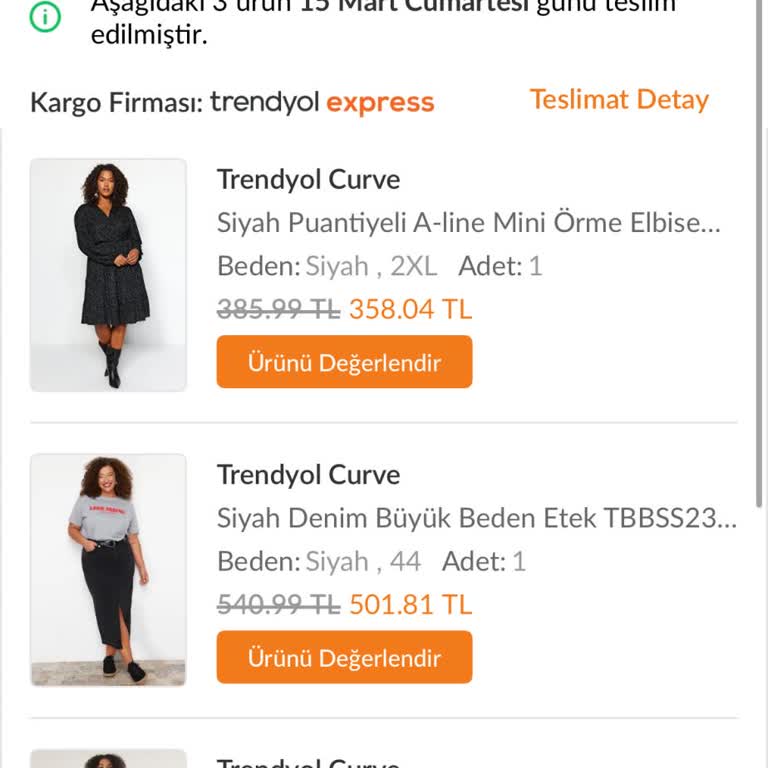
Task: Select the Siyah Denim Büyük Beden Etek title
Action: (476, 518)
